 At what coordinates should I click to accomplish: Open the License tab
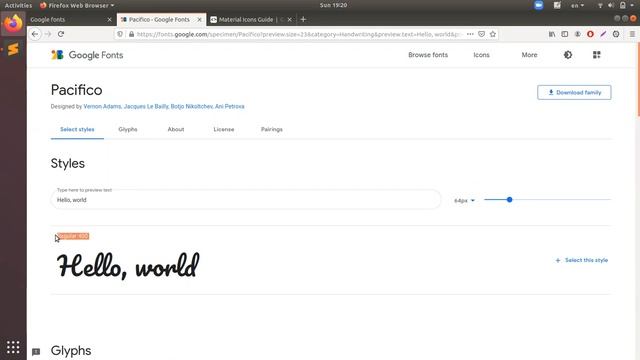tap(224, 129)
